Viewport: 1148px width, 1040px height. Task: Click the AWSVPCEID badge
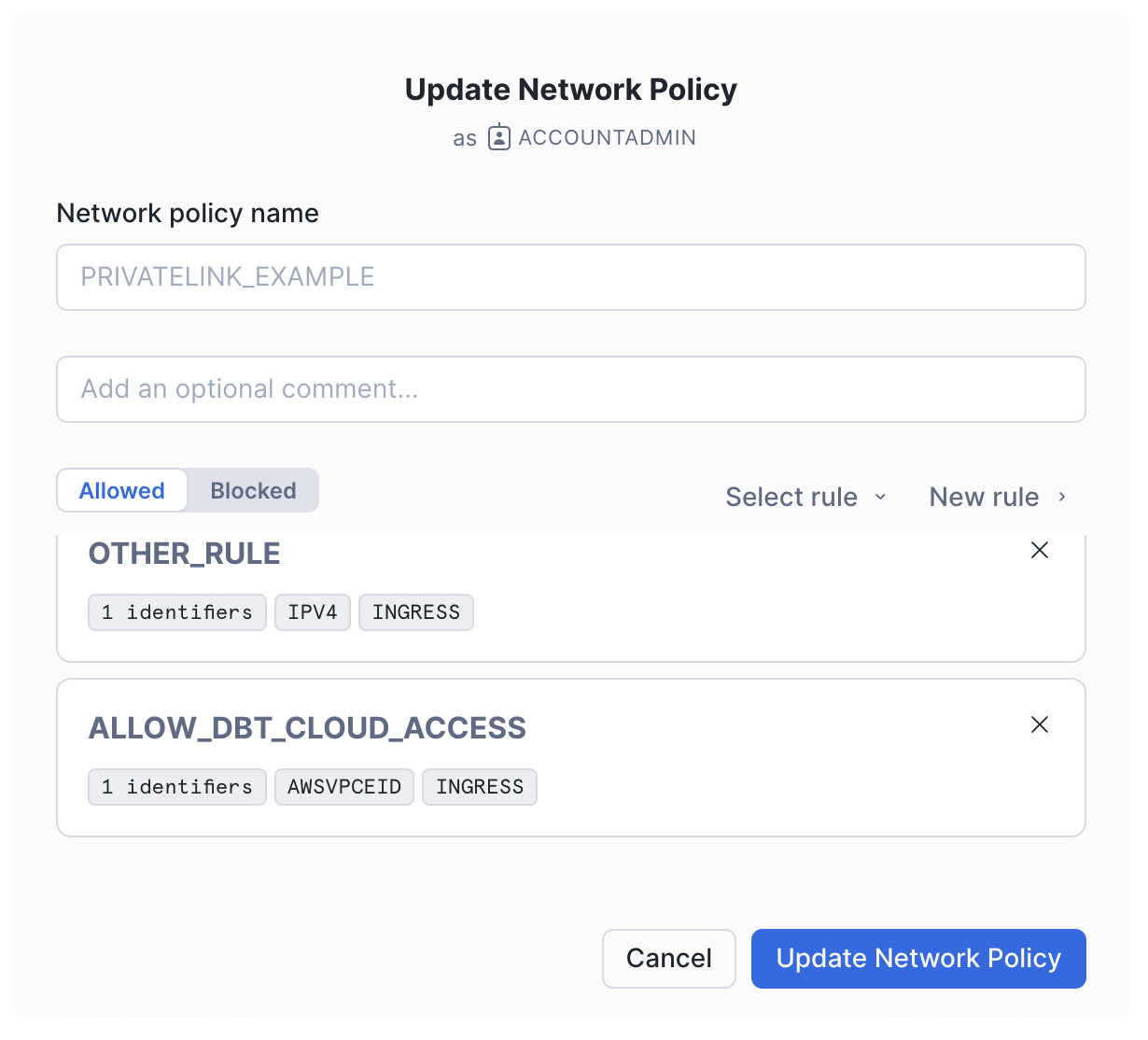click(343, 787)
